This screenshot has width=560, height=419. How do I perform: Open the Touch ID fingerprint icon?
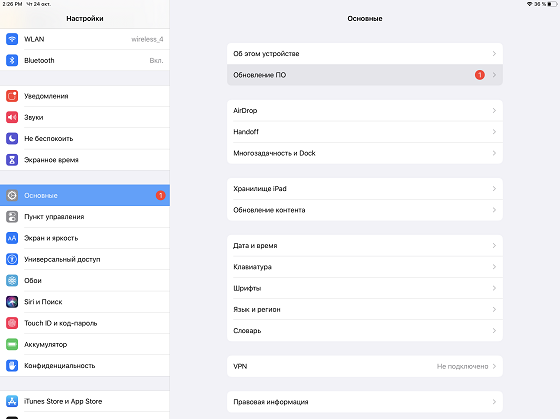[x=12, y=323]
